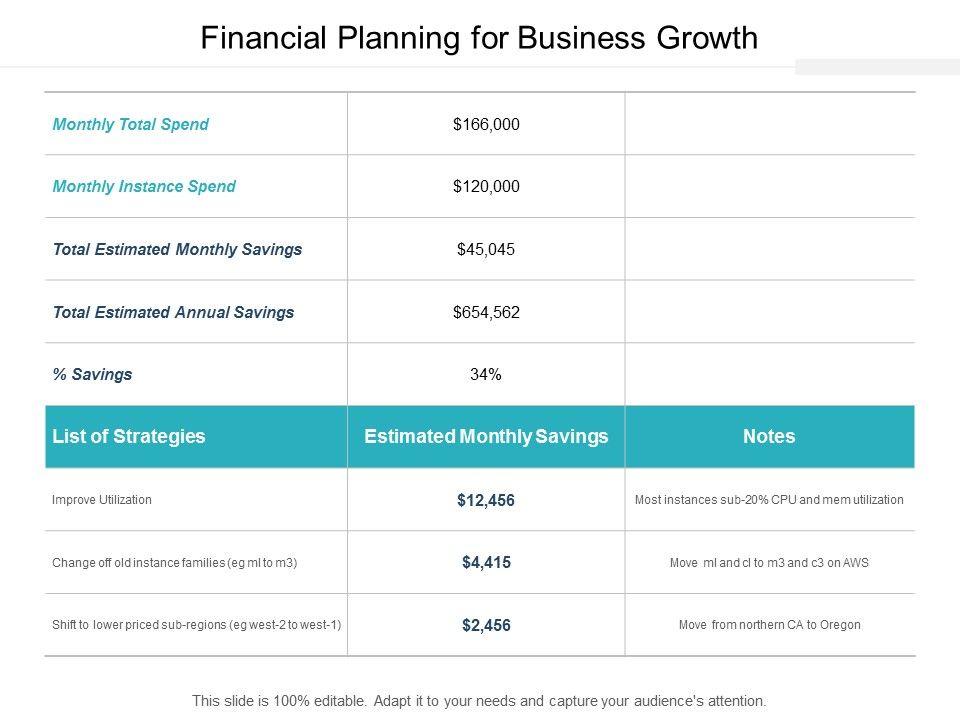The width and height of the screenshot is (960, 720).
Task: Click the Estimated Monthly Savings column header
Action: (x=486, y=436)
